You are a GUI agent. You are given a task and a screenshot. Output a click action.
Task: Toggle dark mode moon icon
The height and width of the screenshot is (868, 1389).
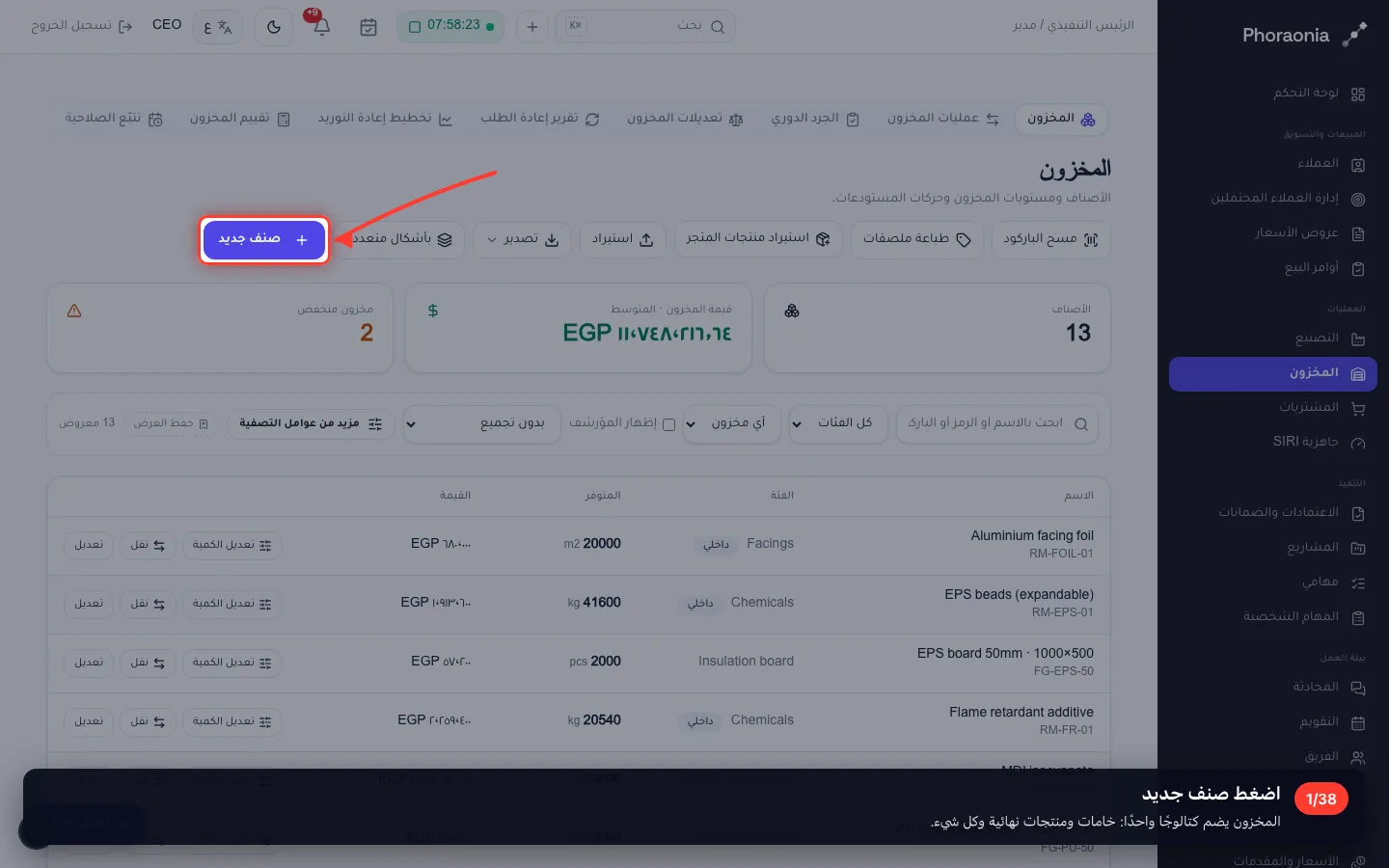(x=274, y=27)
